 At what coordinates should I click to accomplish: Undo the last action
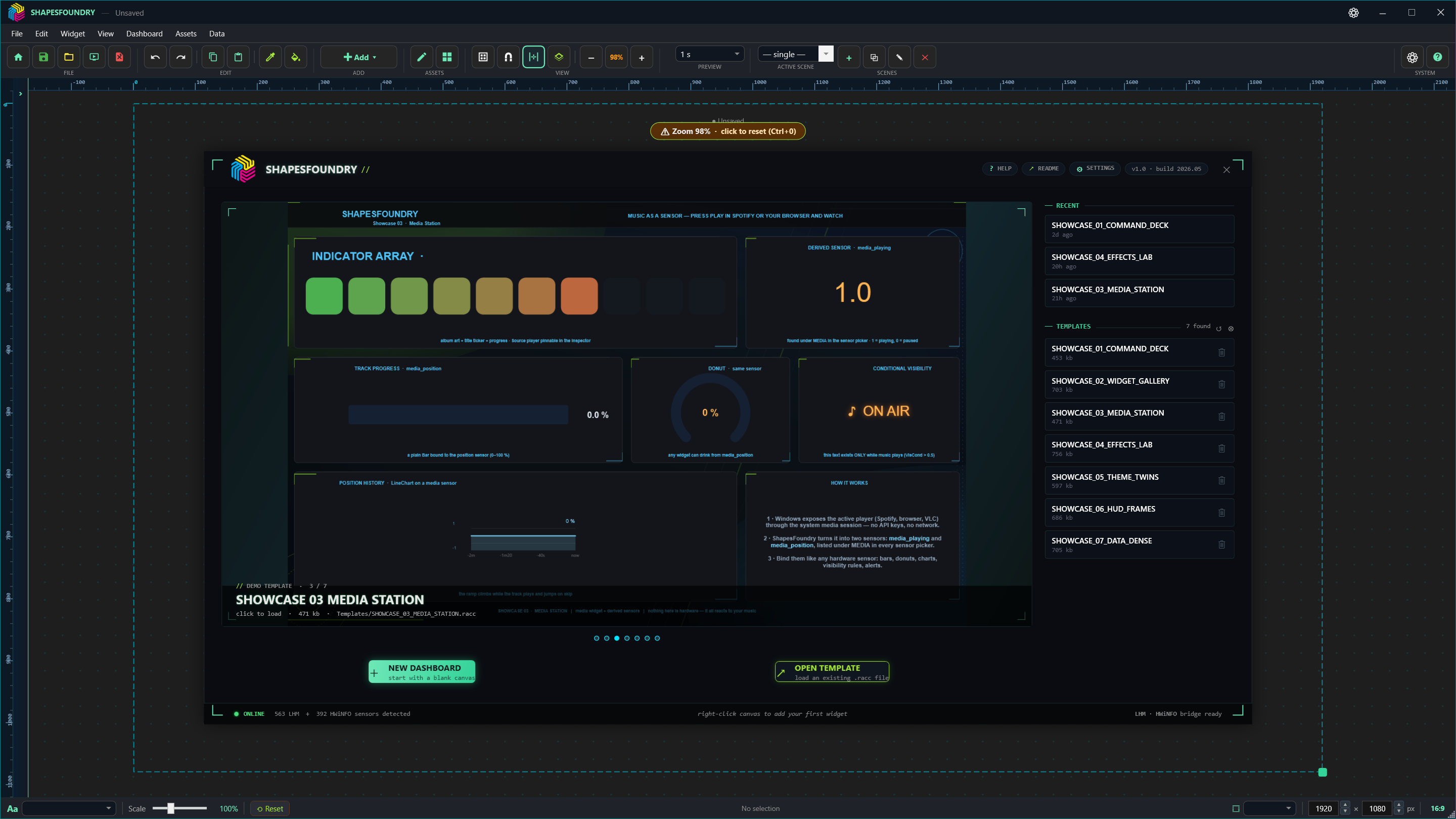155,57
